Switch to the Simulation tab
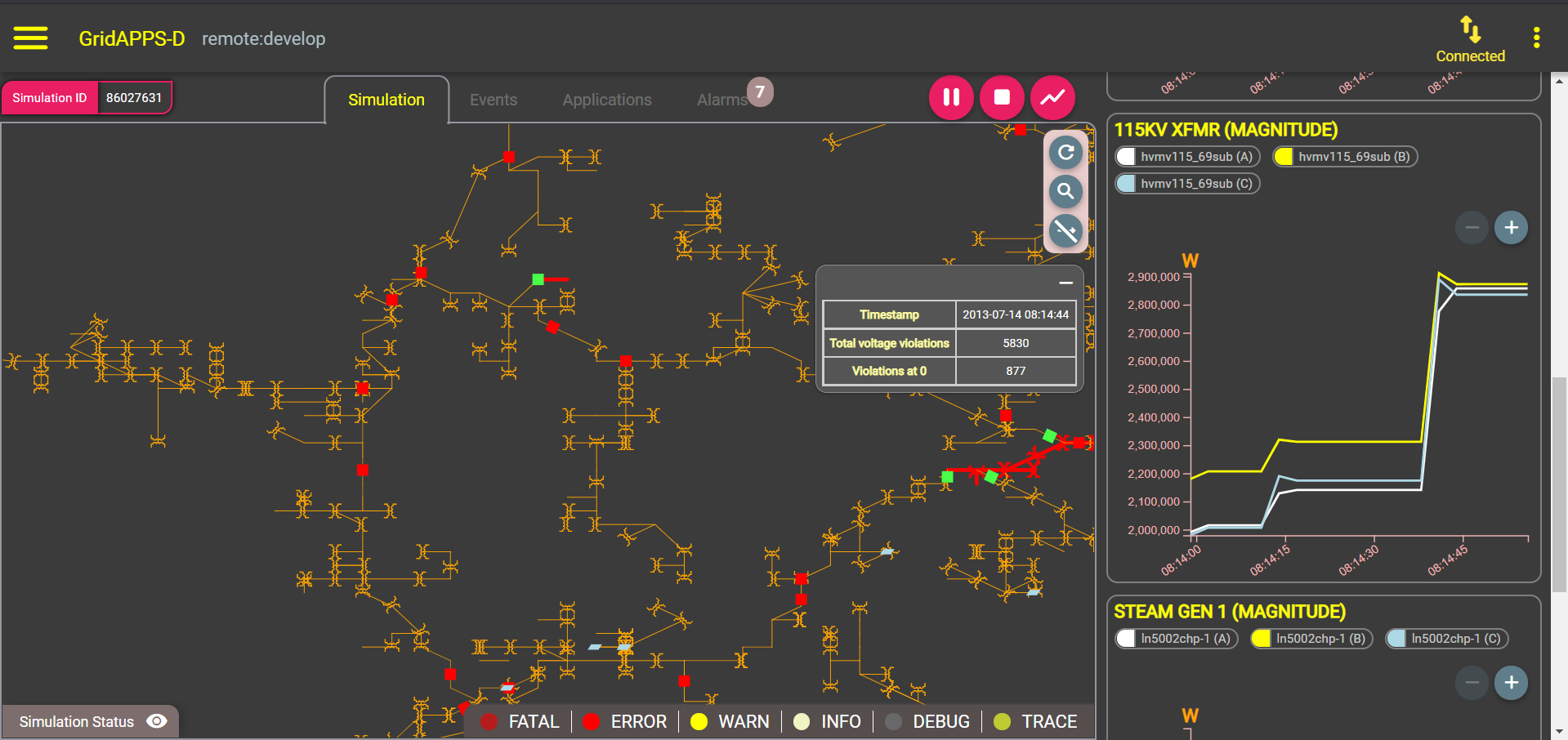This screenshot has width=1568, height=740. click(x=386, y=100)
